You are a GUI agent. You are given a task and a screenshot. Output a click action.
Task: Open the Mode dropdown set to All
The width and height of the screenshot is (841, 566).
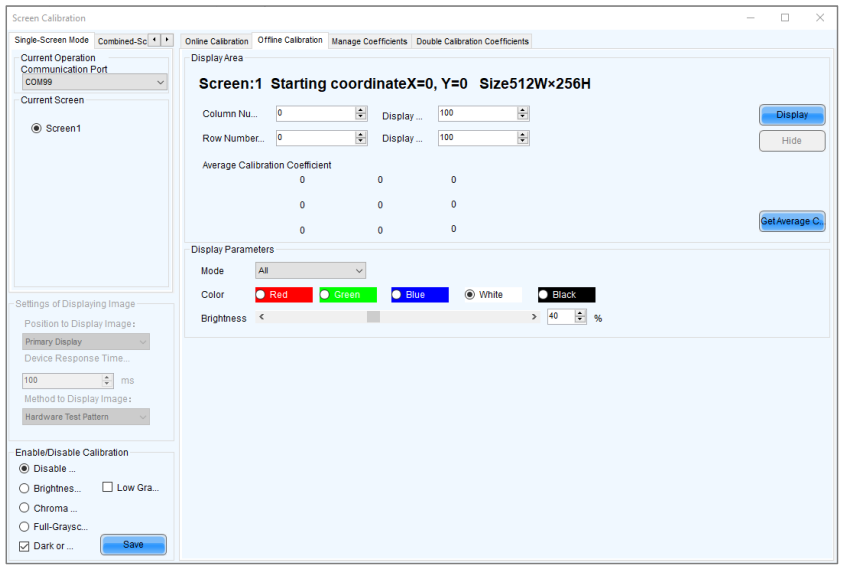[x=310, y=270]
